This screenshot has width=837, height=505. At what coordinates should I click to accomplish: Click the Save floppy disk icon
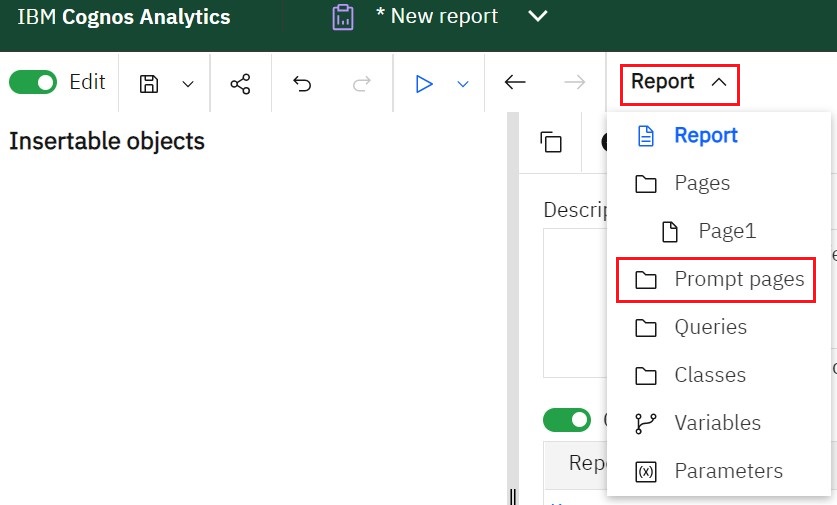tap(149, 84)
